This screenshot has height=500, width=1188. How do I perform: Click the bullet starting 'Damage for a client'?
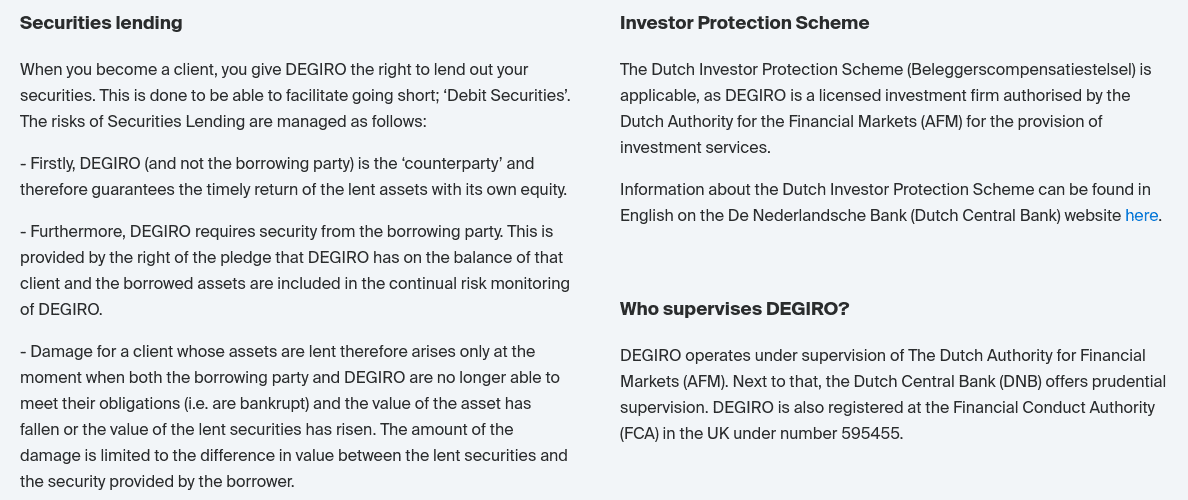[294, 417]
